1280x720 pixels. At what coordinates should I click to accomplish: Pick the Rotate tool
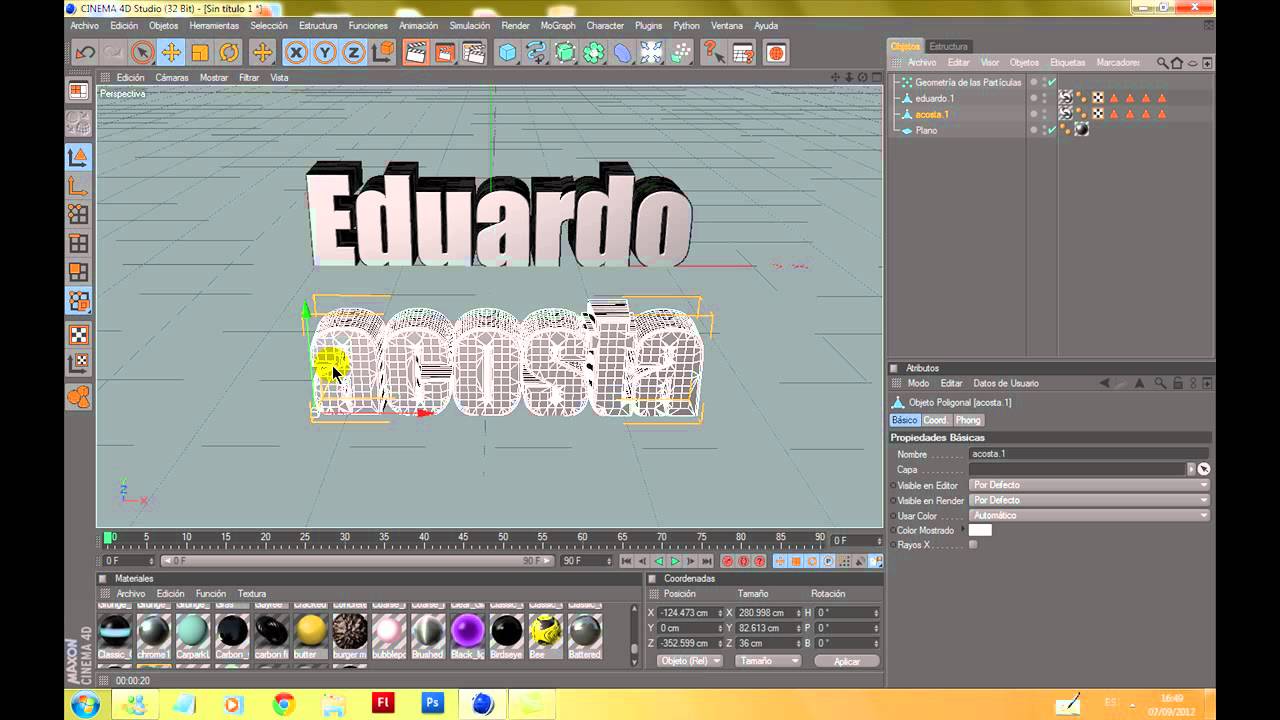point(229,53)
